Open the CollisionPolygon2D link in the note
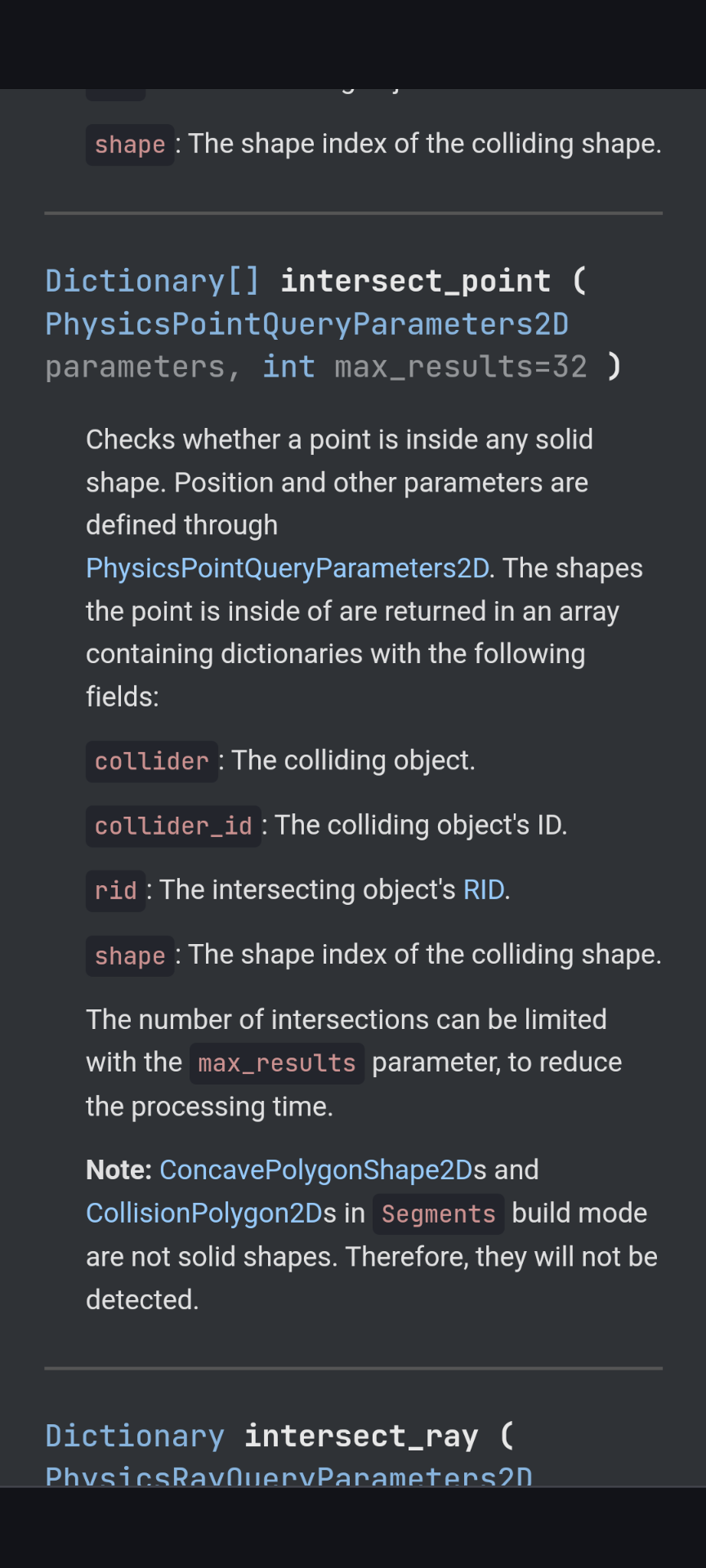This screenshot has height=1568, width=706. (204, 1213)
